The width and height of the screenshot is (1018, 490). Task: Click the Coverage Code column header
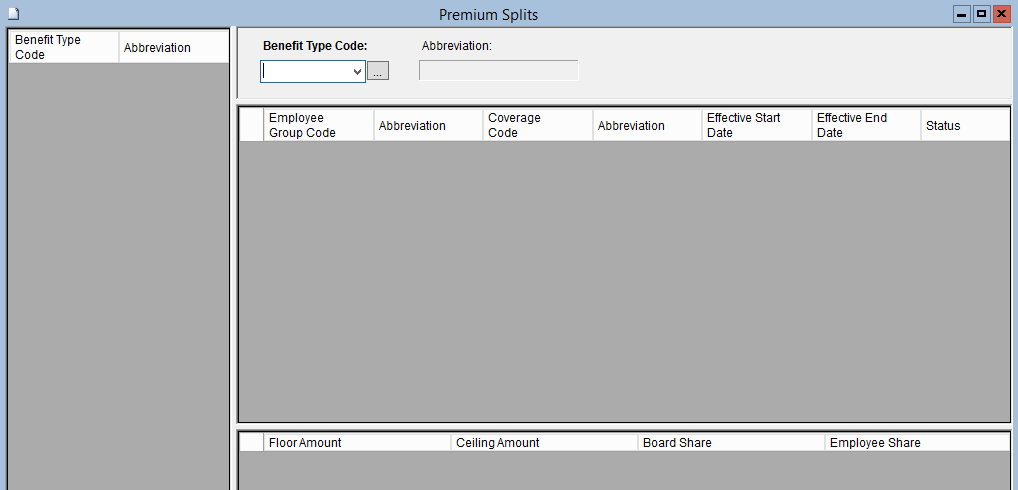(537, 125)
